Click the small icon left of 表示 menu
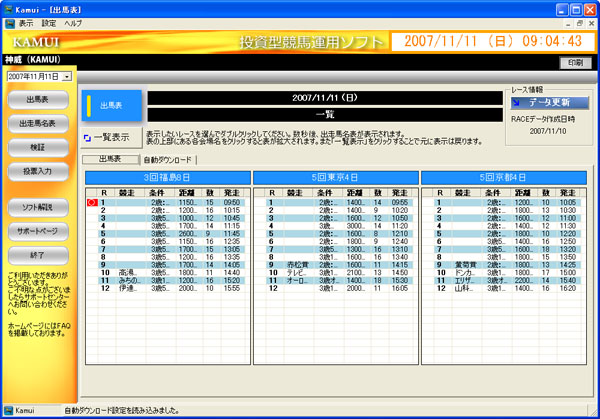 tap(8, 22)
